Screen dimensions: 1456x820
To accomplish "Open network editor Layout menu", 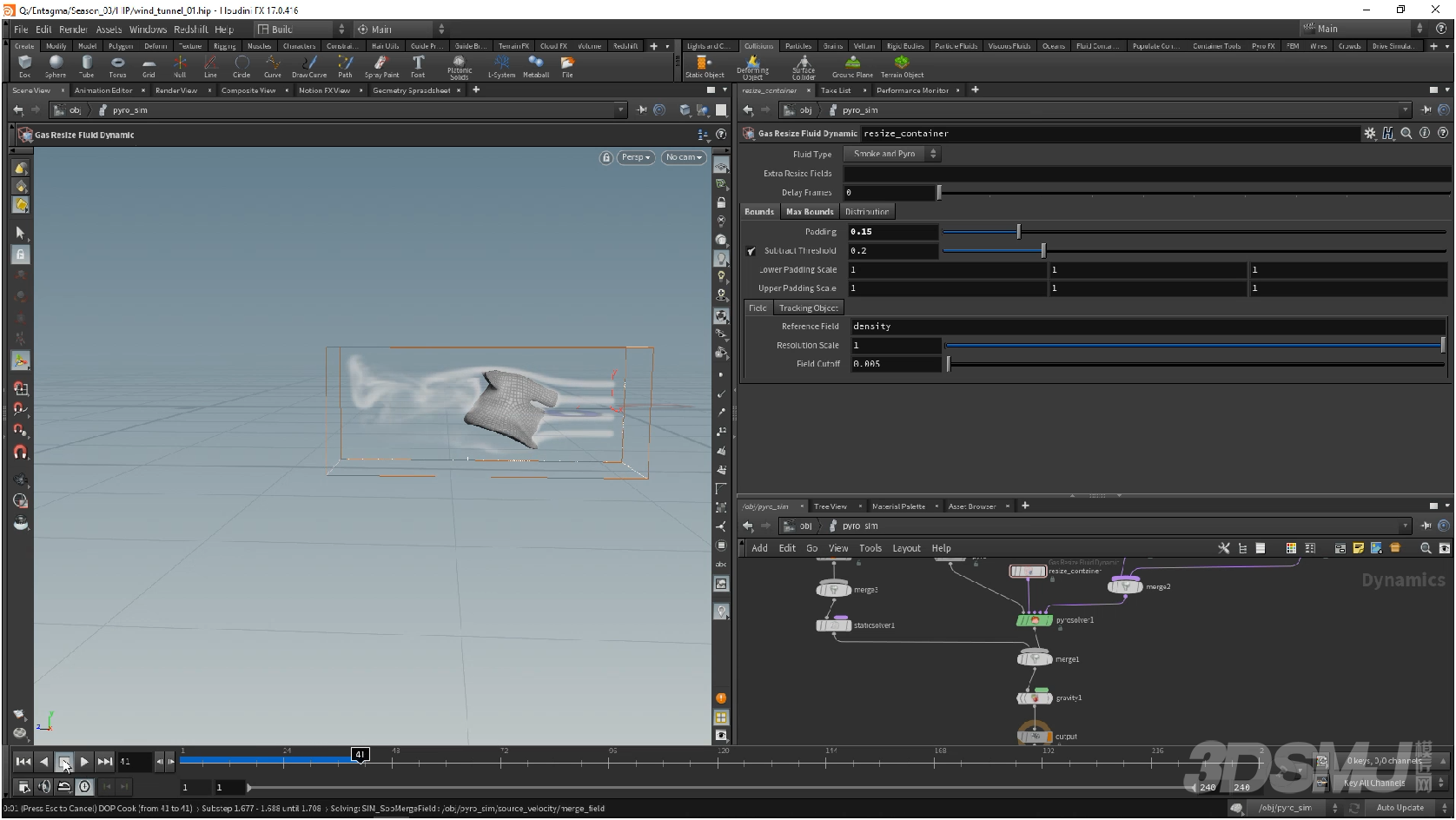I will 906,548.
